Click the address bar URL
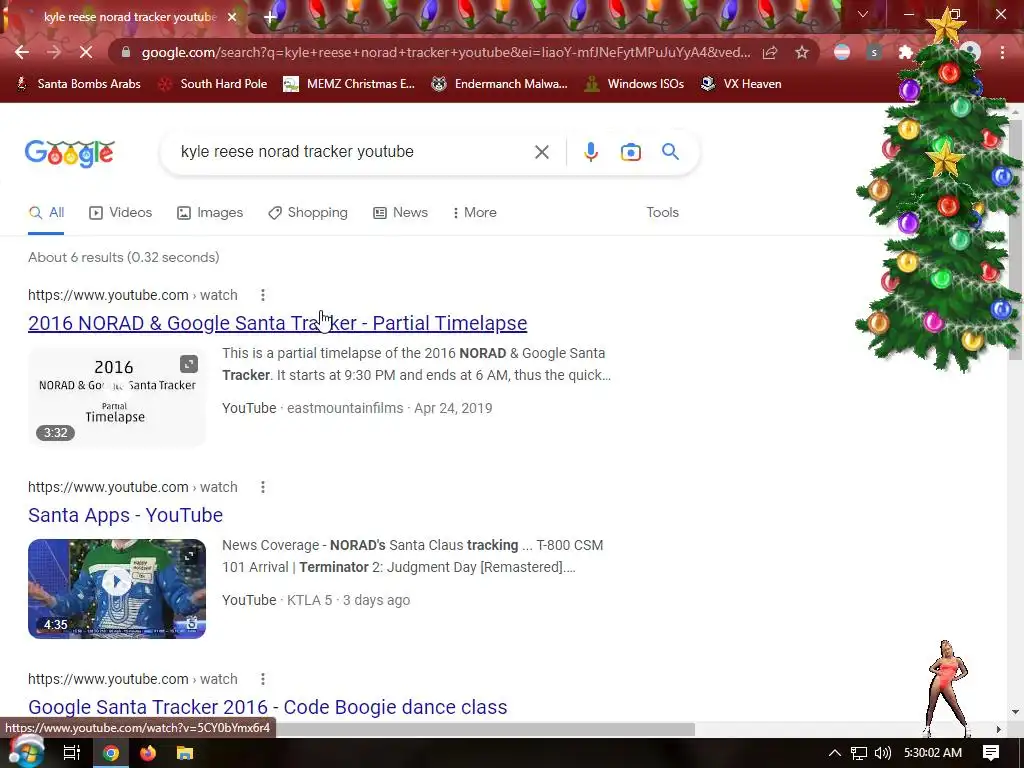 coord(445,52)
